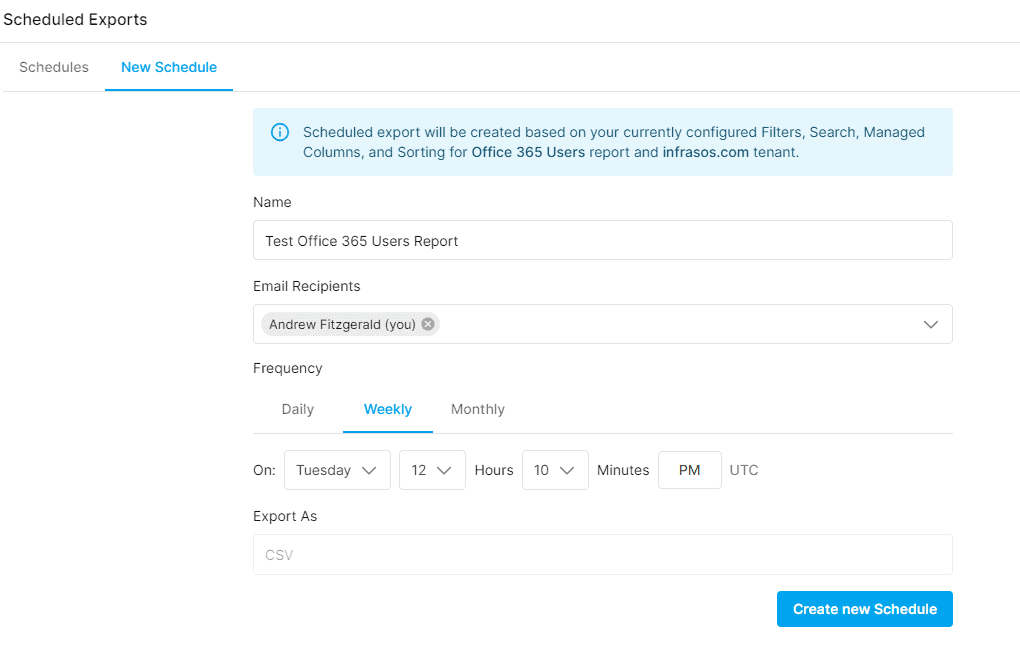This screenshot has height=670, width=1020.
Task: Select the New Schedule tab
Action: tap(169, 67)
